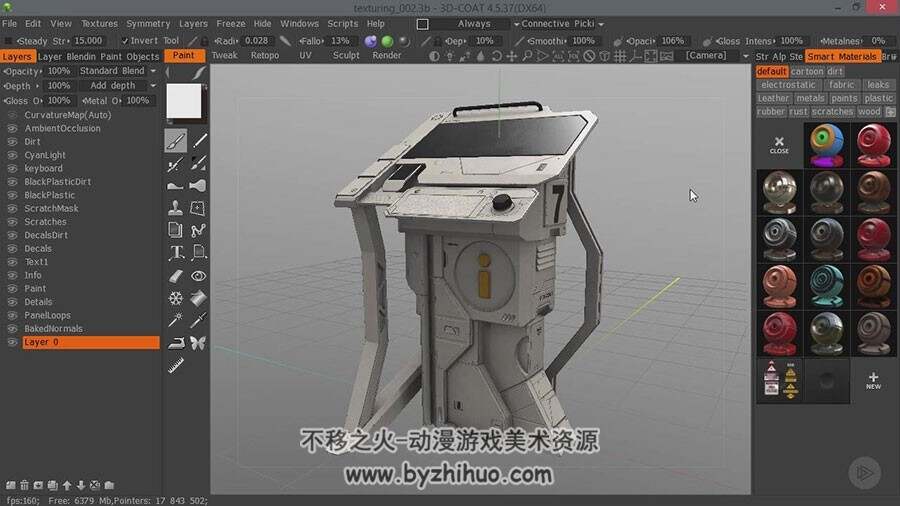This screenshot has width=900, height=506.
Task: Select the Eraser tool icon
Action: click(176, 276)
